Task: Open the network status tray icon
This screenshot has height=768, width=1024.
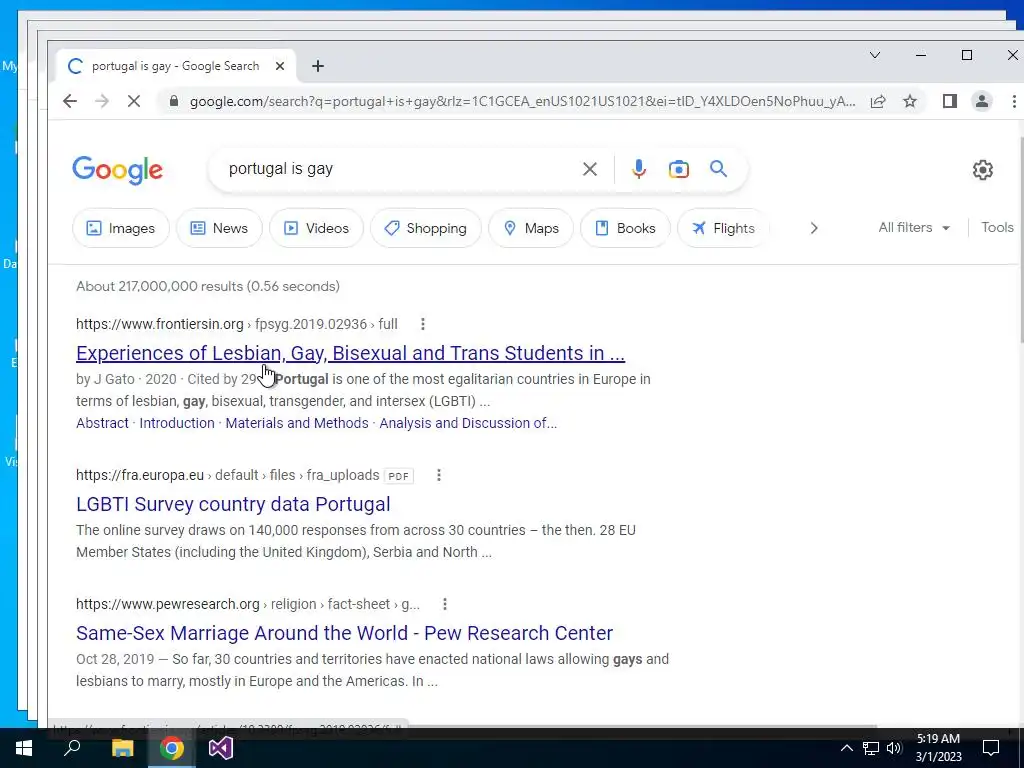Action: tap(871, 748)
